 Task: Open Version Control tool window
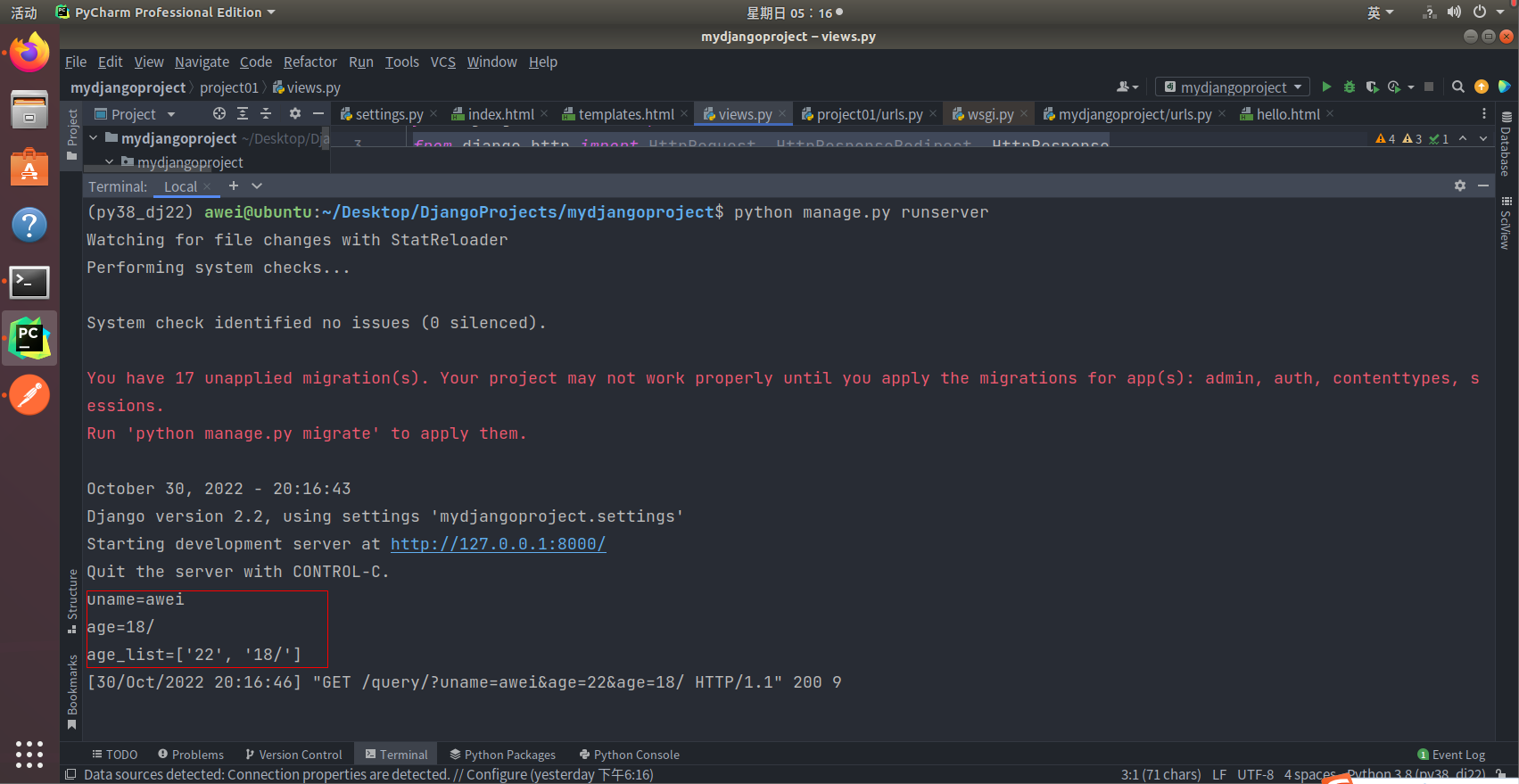[293, 754]
